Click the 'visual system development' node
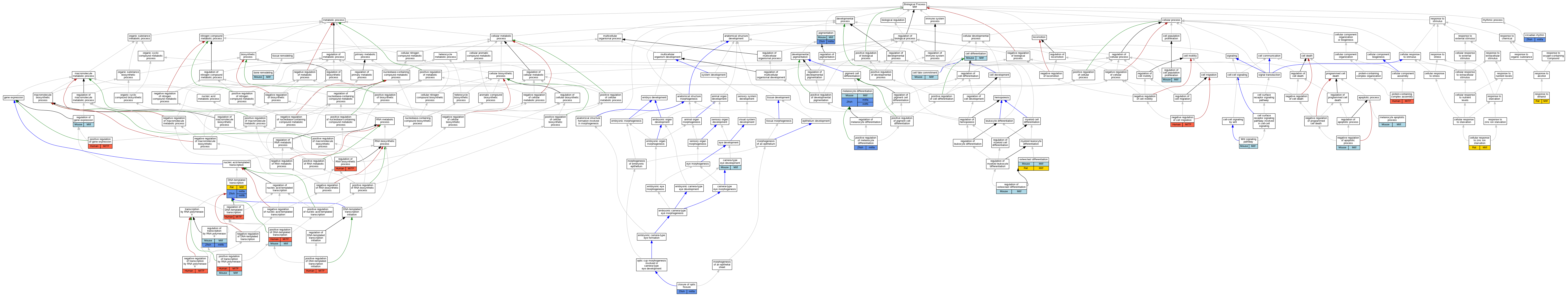 pyautogui.click(x=747, y=121)
